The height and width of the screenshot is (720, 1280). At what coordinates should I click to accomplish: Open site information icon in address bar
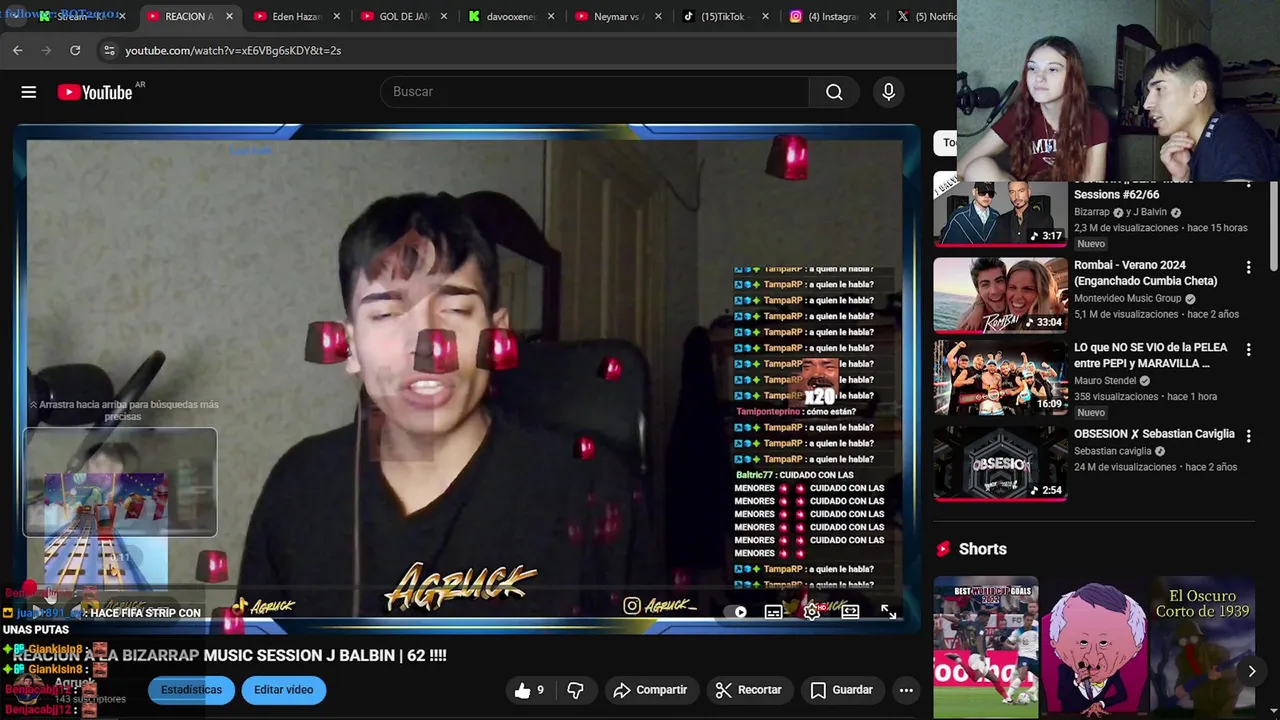109,50
